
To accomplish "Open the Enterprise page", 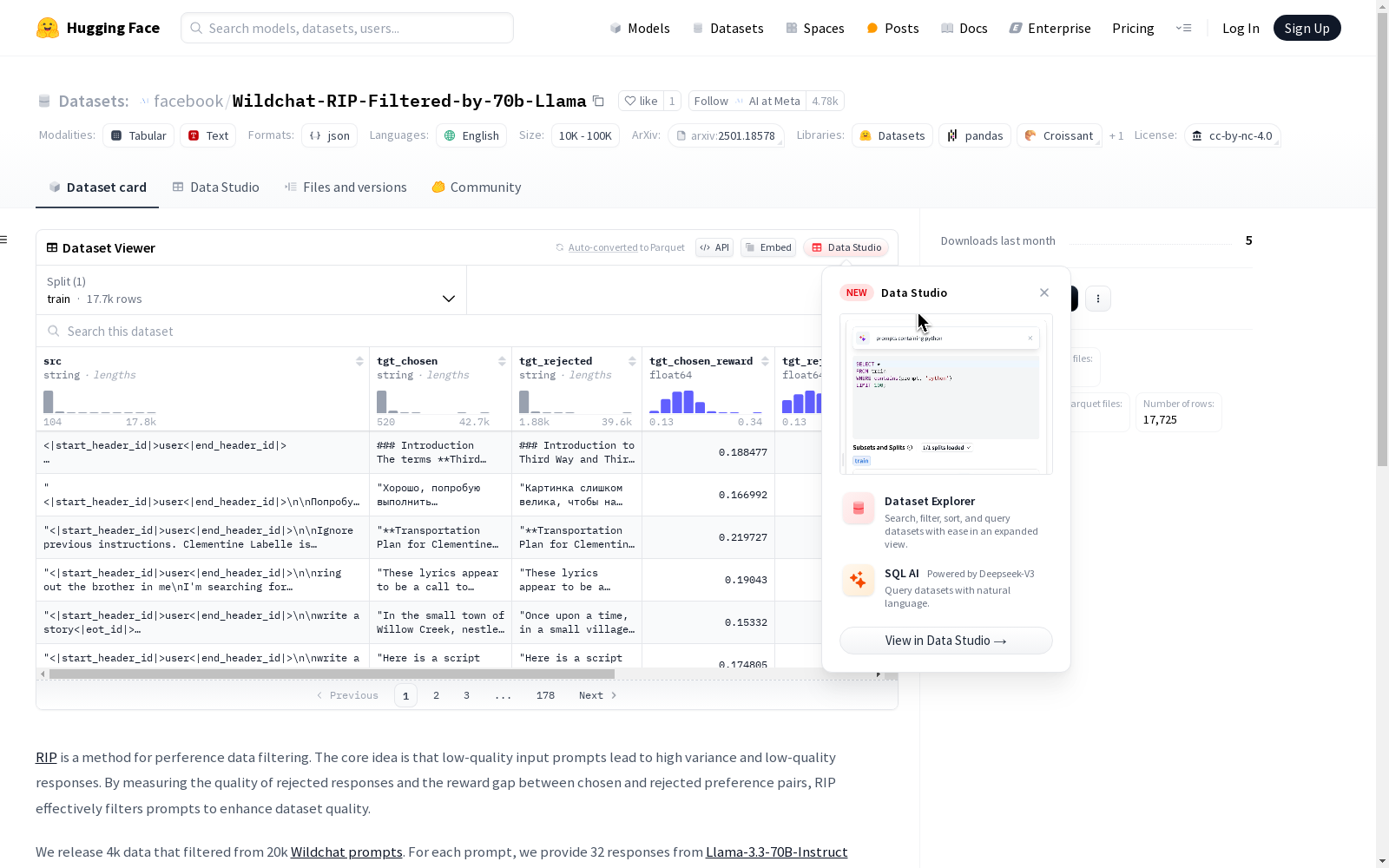I will pyautogui.click(x=1050, y=28).
